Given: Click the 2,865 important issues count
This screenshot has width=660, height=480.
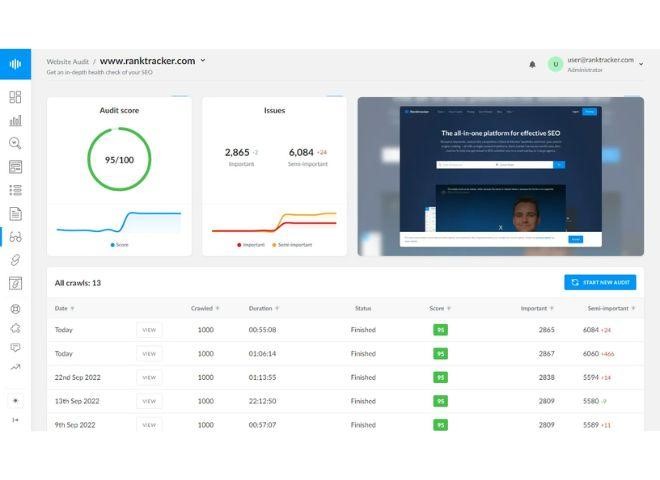Looking at the screenshot, I should (237, 152).
